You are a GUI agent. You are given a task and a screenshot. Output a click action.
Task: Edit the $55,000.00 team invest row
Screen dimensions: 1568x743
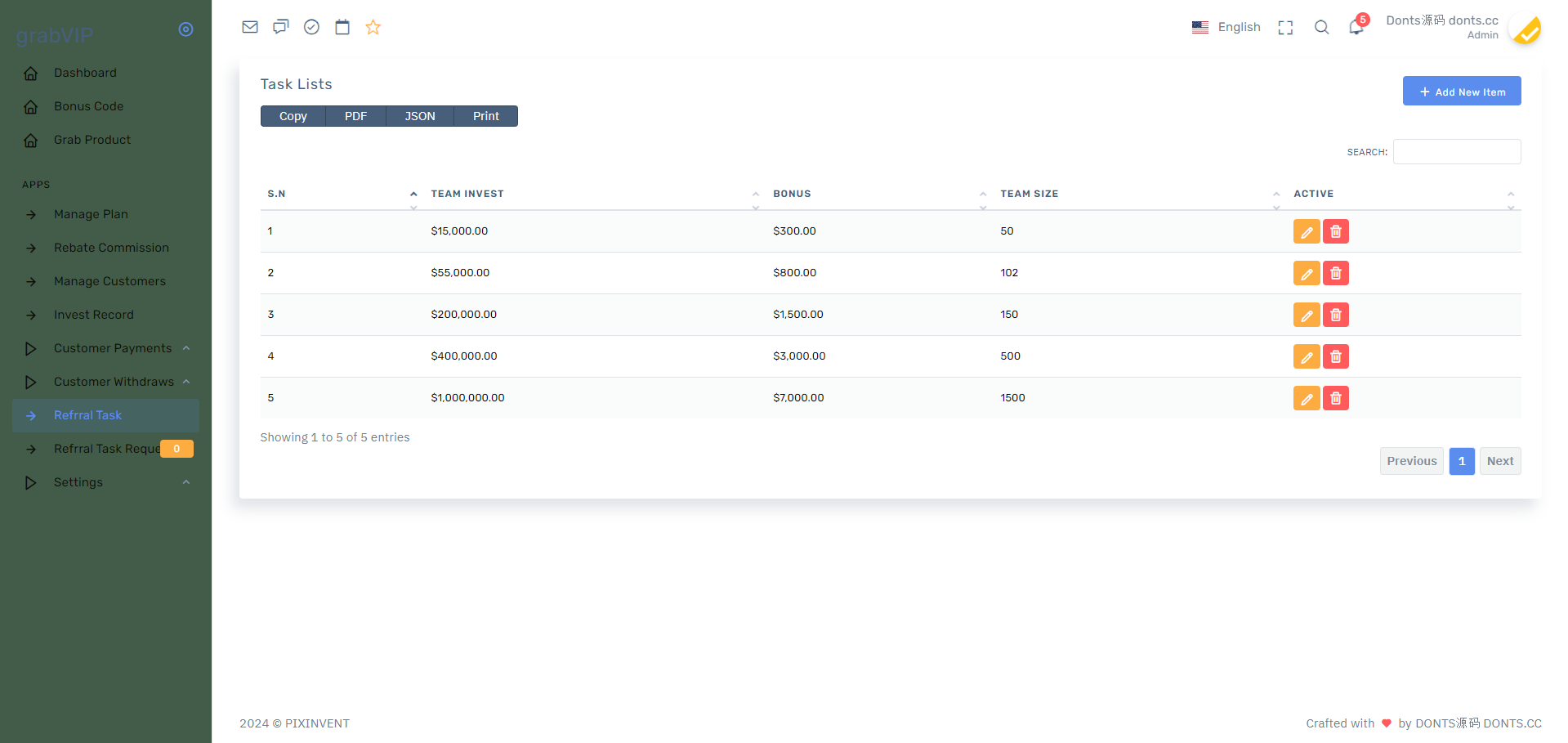point(1307,273)
